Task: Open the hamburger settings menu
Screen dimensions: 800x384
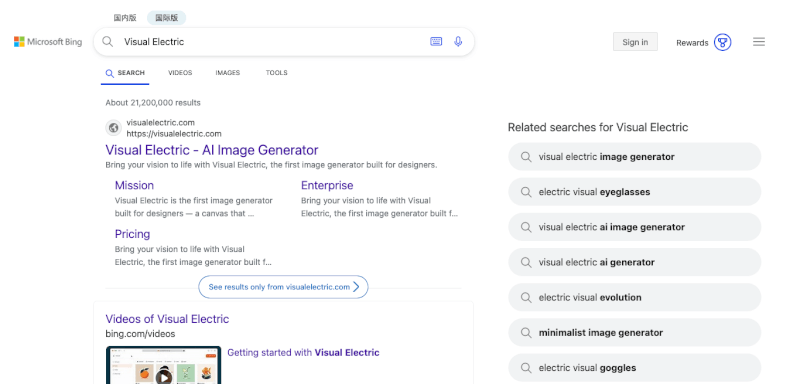Action: click(759, 42)
